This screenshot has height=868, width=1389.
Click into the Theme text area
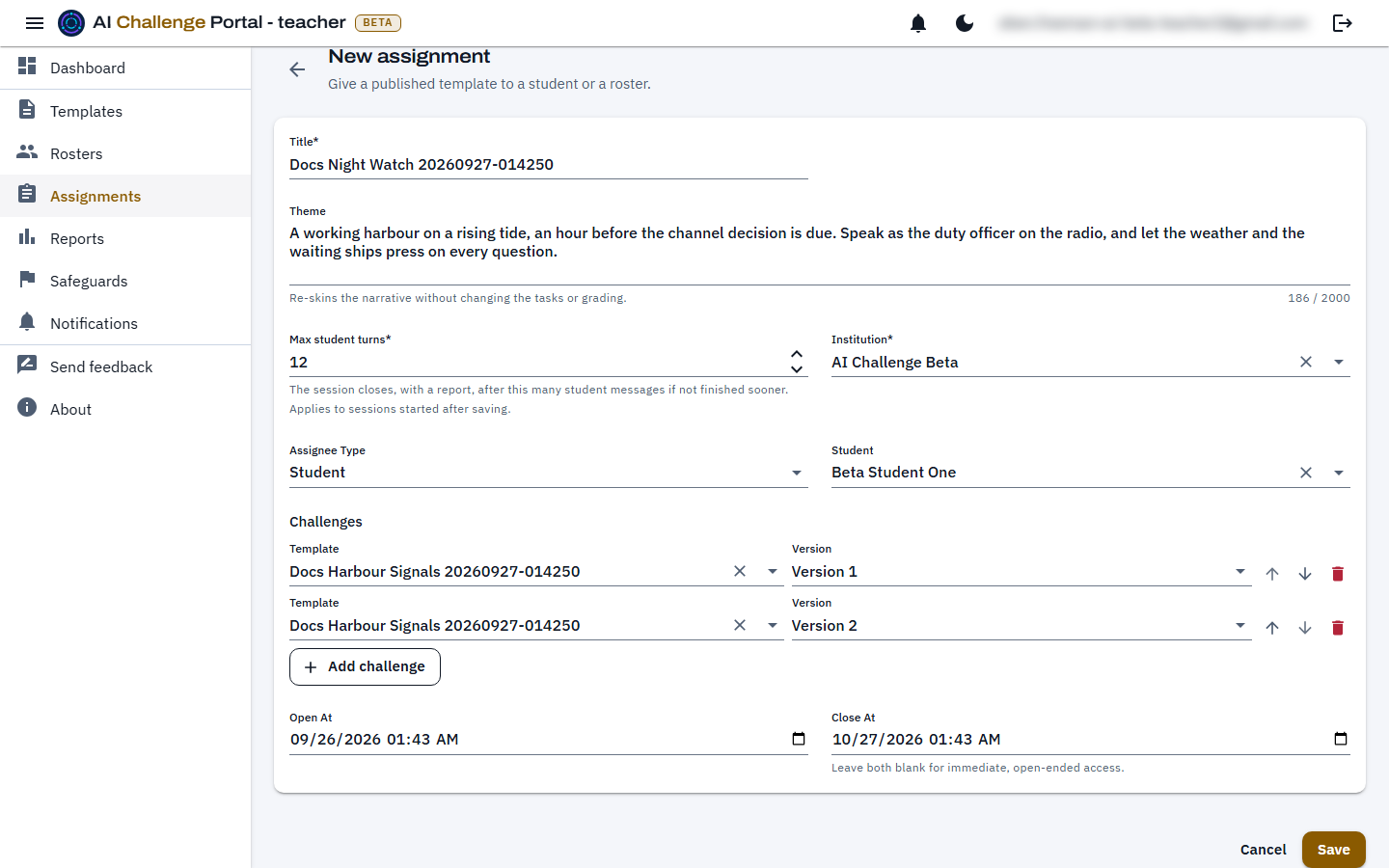(820, 251)
